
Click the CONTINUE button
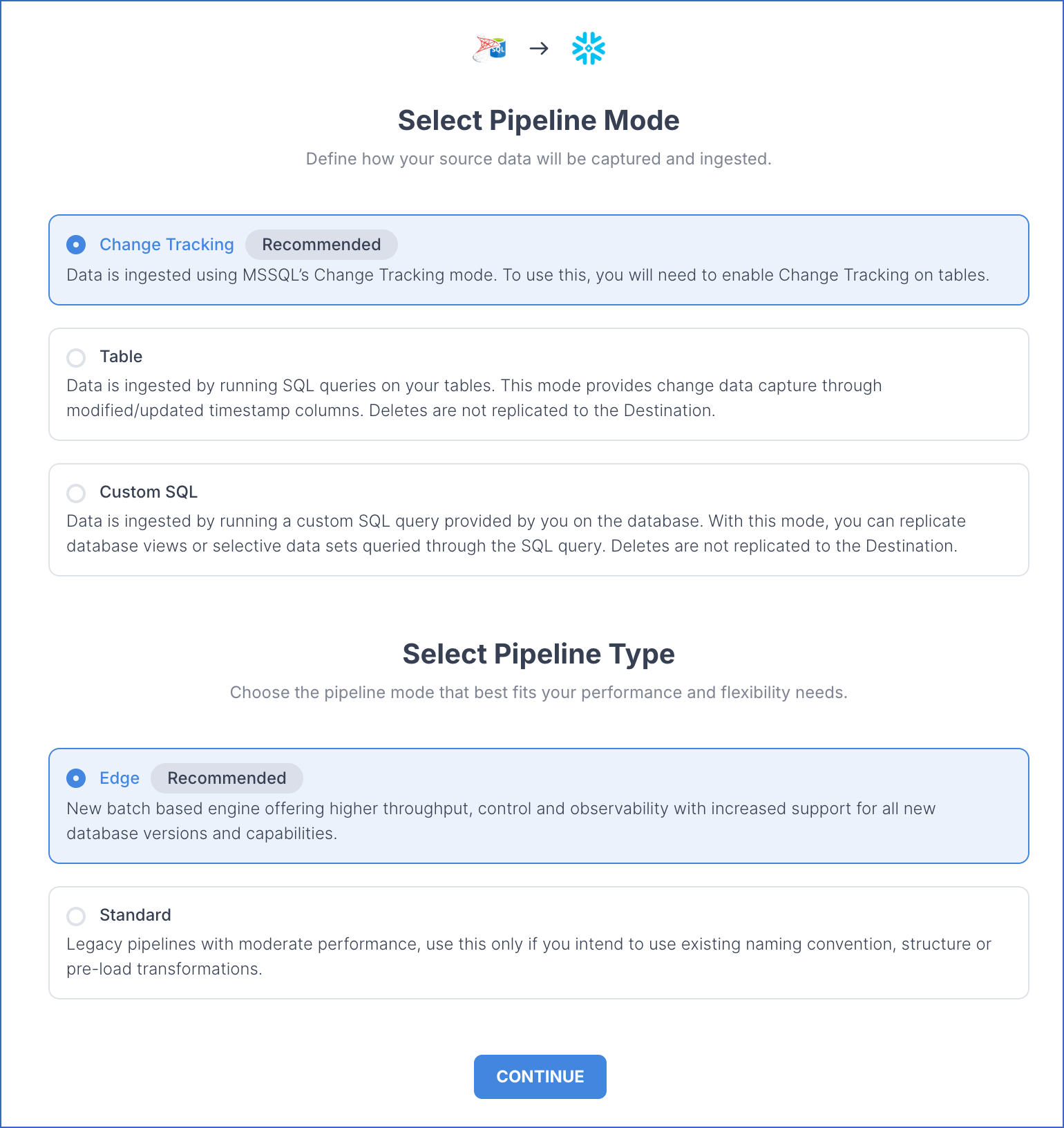[540, 1077]
